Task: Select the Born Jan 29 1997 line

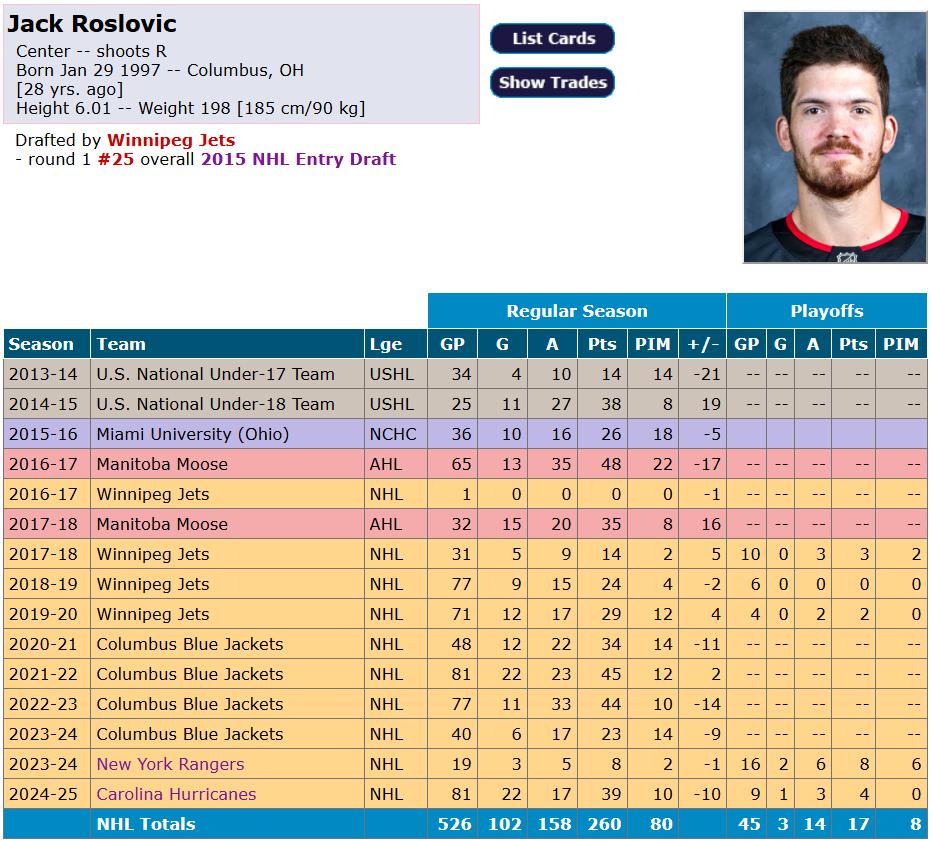Action: coord(160,70)
